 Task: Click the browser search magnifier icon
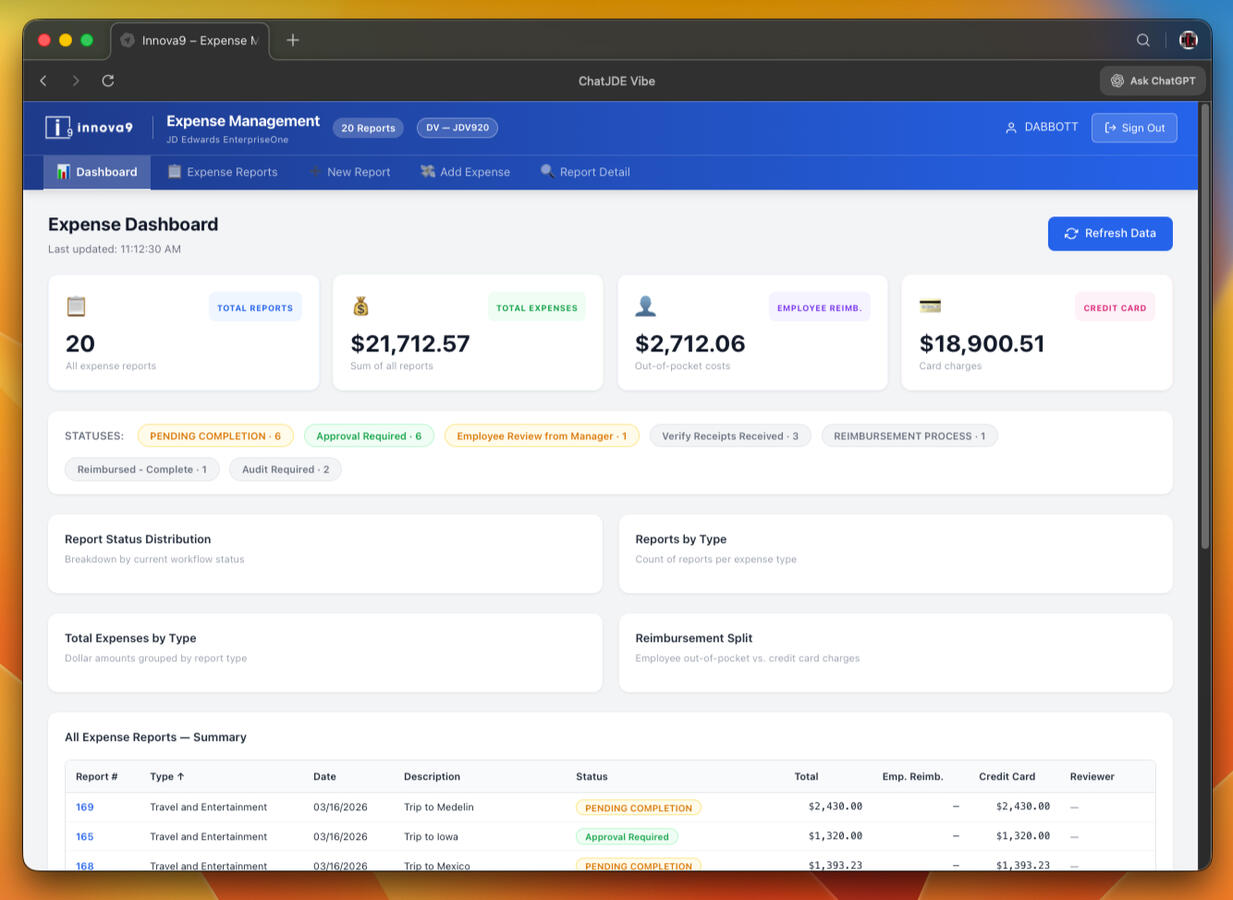tap(1143, 40)
